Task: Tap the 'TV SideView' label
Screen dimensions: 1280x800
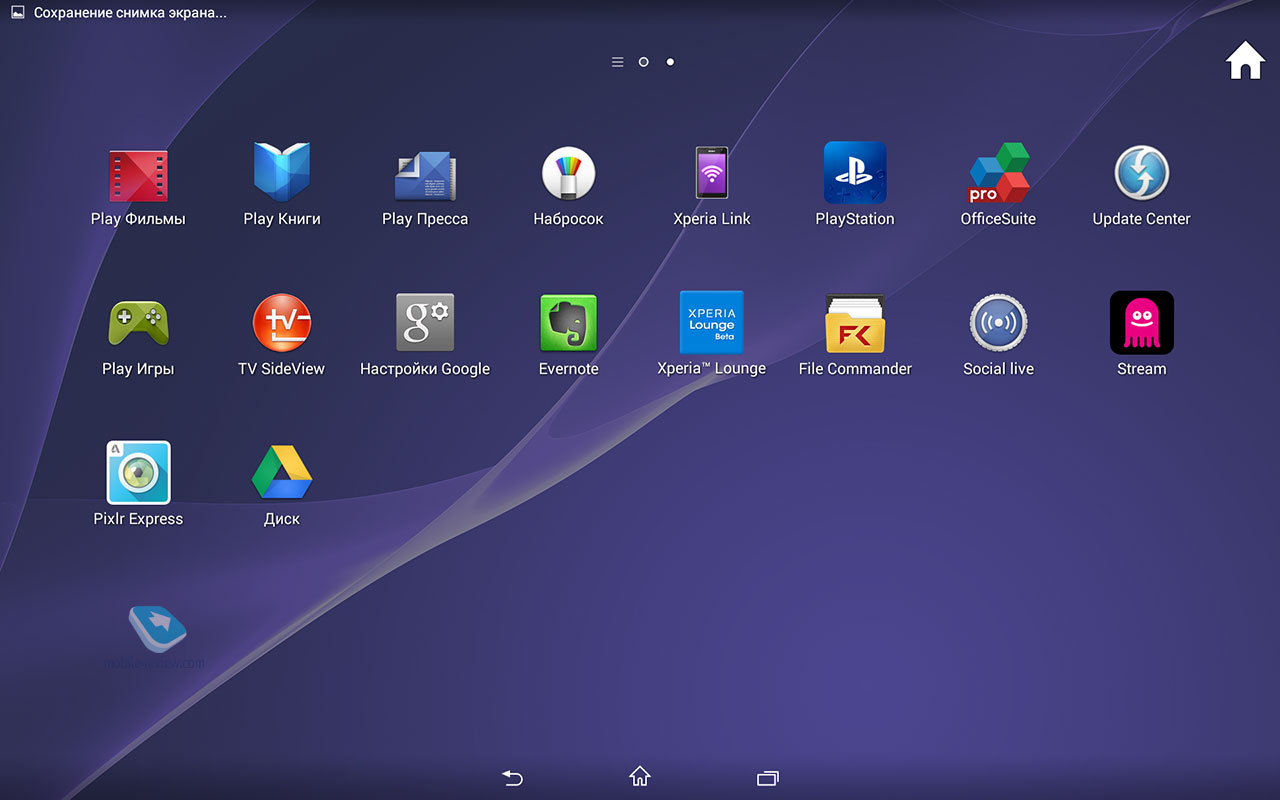Action: pos(282,369)
